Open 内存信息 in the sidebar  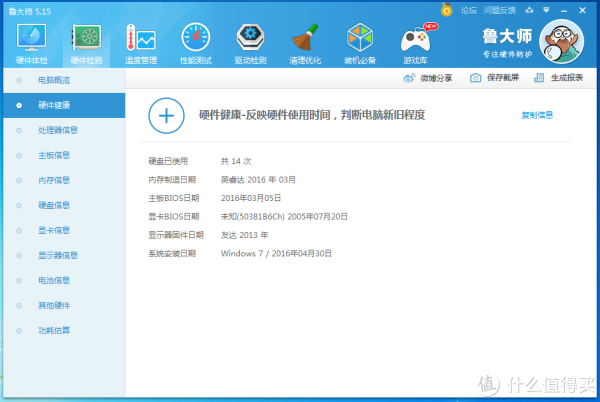(64, 180)
